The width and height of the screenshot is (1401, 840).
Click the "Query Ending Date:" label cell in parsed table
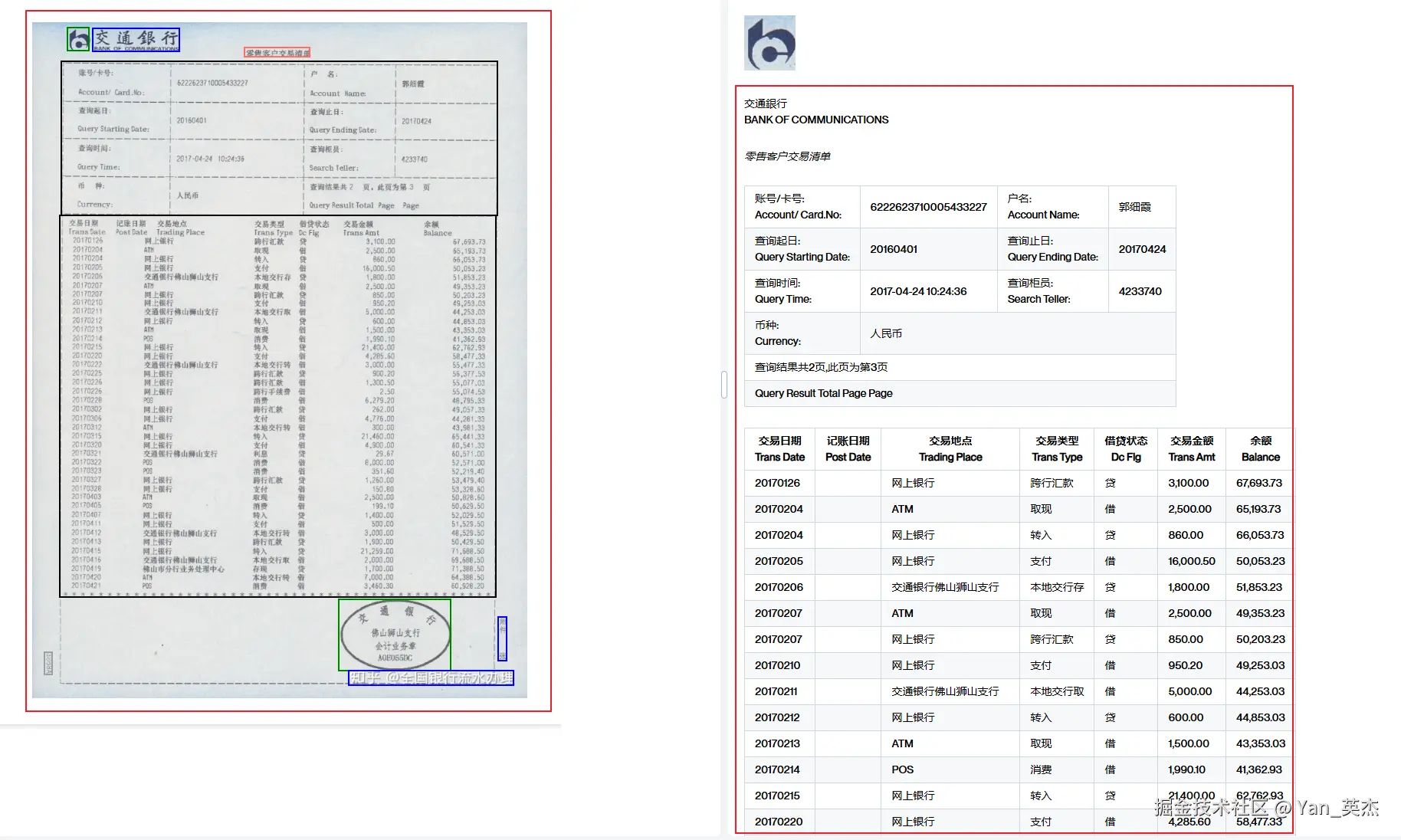pyautogui.click(x=1053, y=249)
